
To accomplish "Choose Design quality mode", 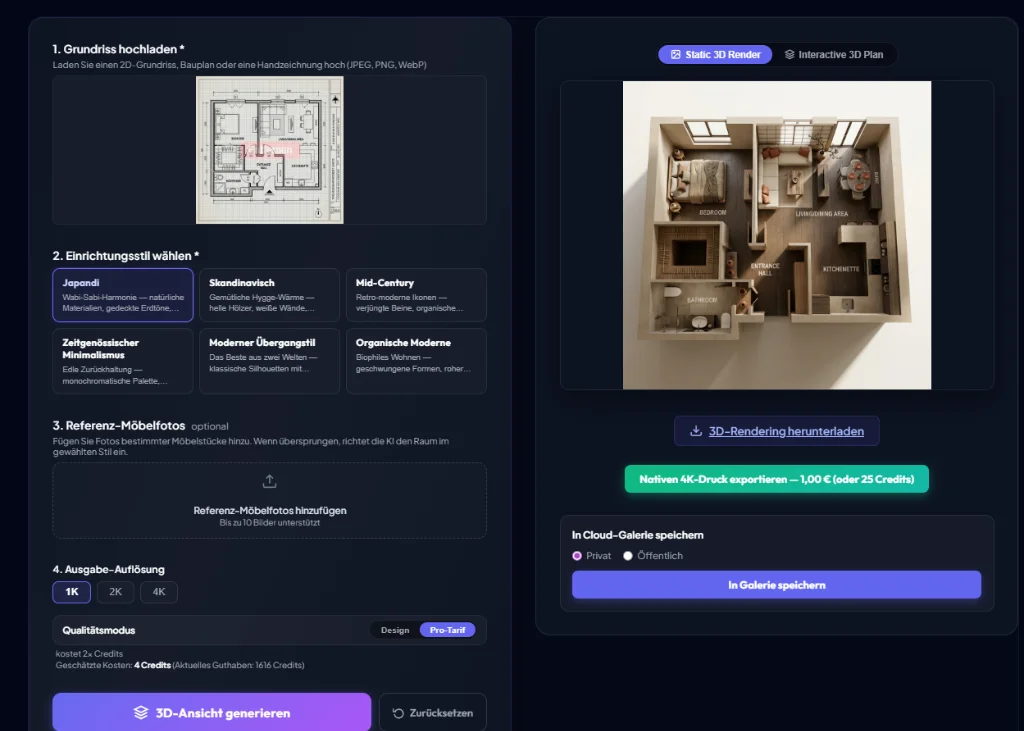I will (x=395, y=630).
